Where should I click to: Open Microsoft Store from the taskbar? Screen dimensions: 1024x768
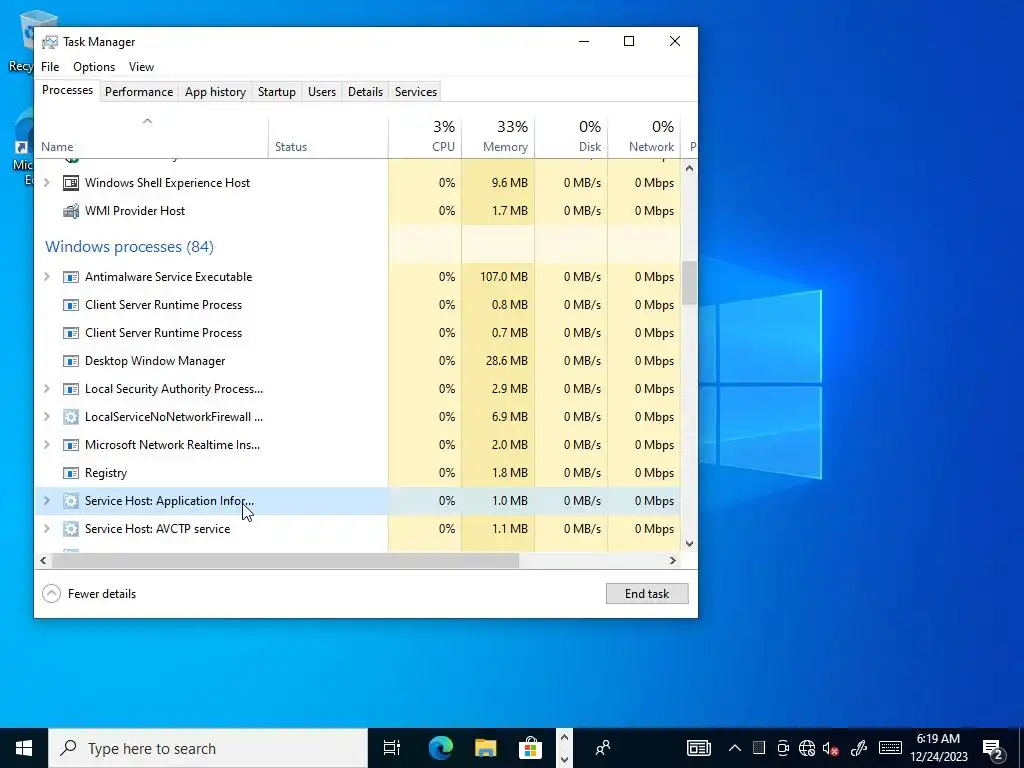coord(530,748)
